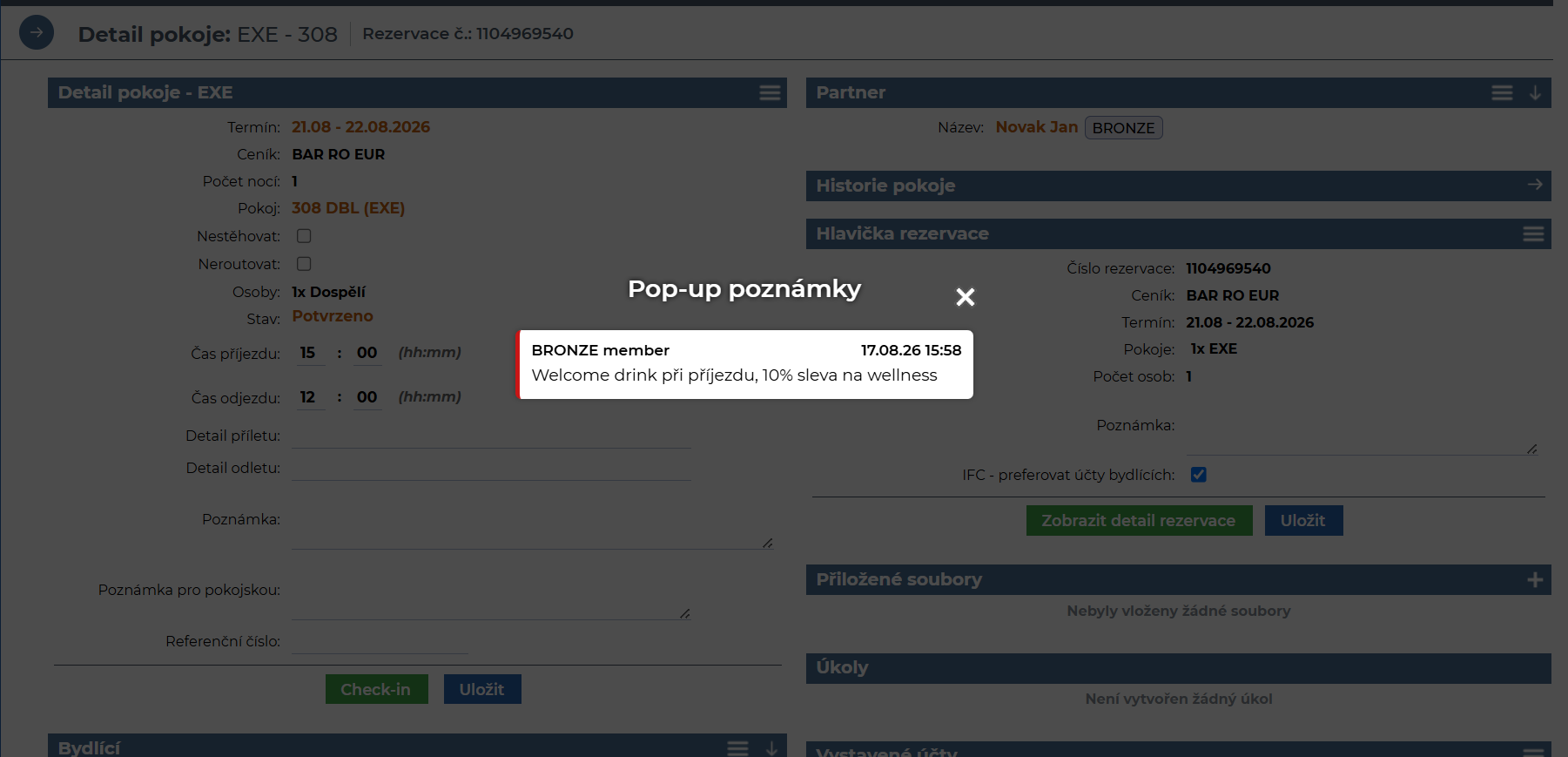Open the 308 DBL (EXE) room link
This screenshot has width=1568, height=757.
pos(348,208)
